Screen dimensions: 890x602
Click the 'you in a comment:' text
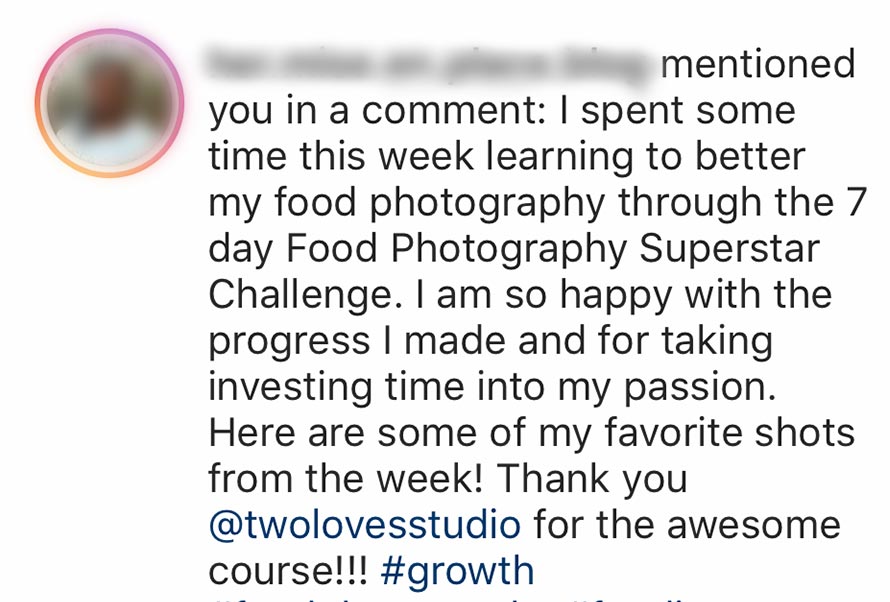click(x=376, y=111)
